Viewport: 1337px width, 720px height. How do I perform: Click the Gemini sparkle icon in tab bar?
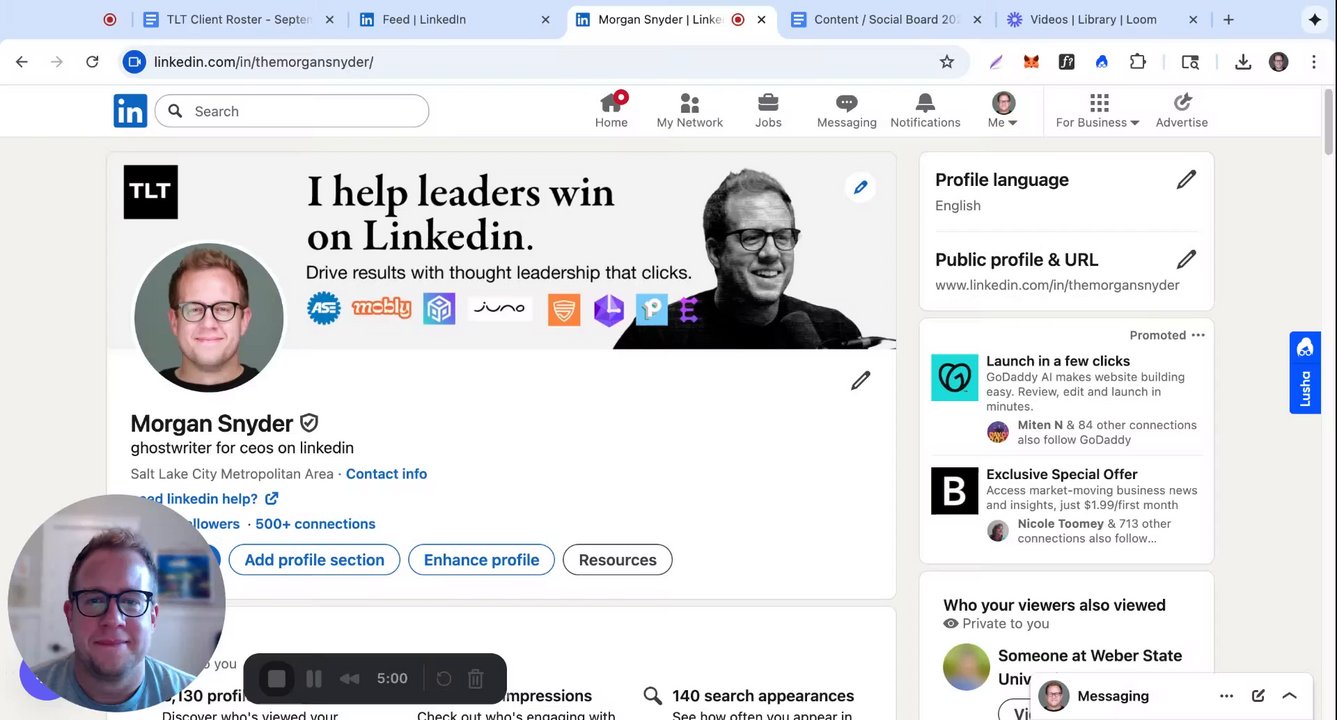point(1314,19)
